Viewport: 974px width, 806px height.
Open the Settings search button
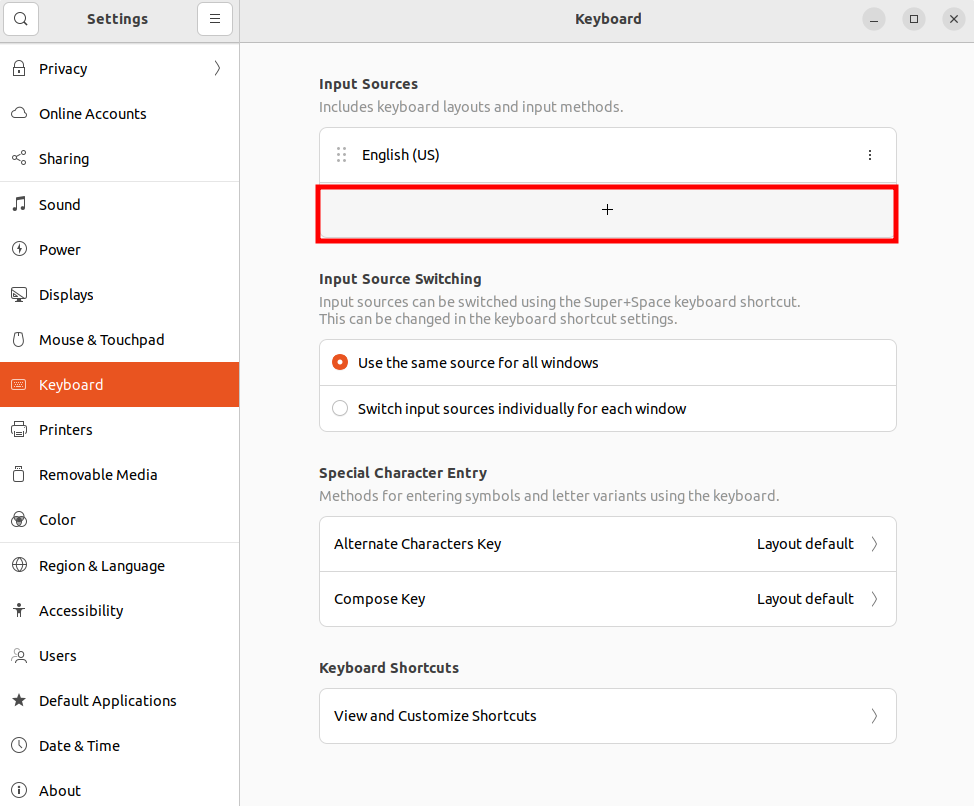(x=21, y=19)
